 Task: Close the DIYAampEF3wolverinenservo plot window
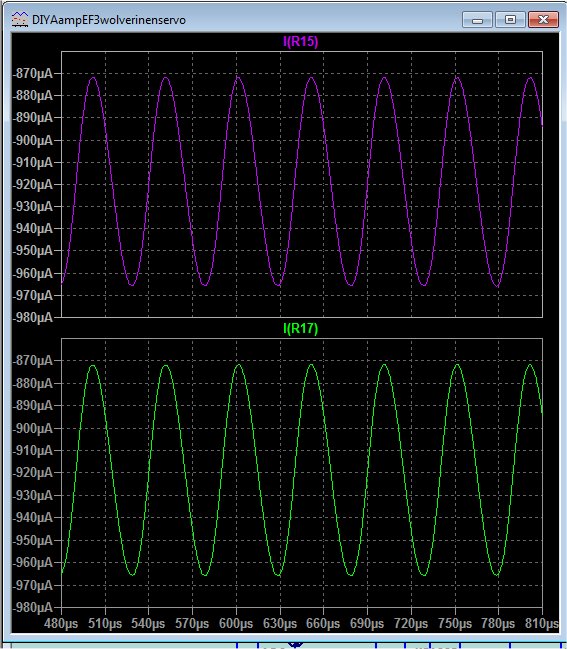point(543,20)
